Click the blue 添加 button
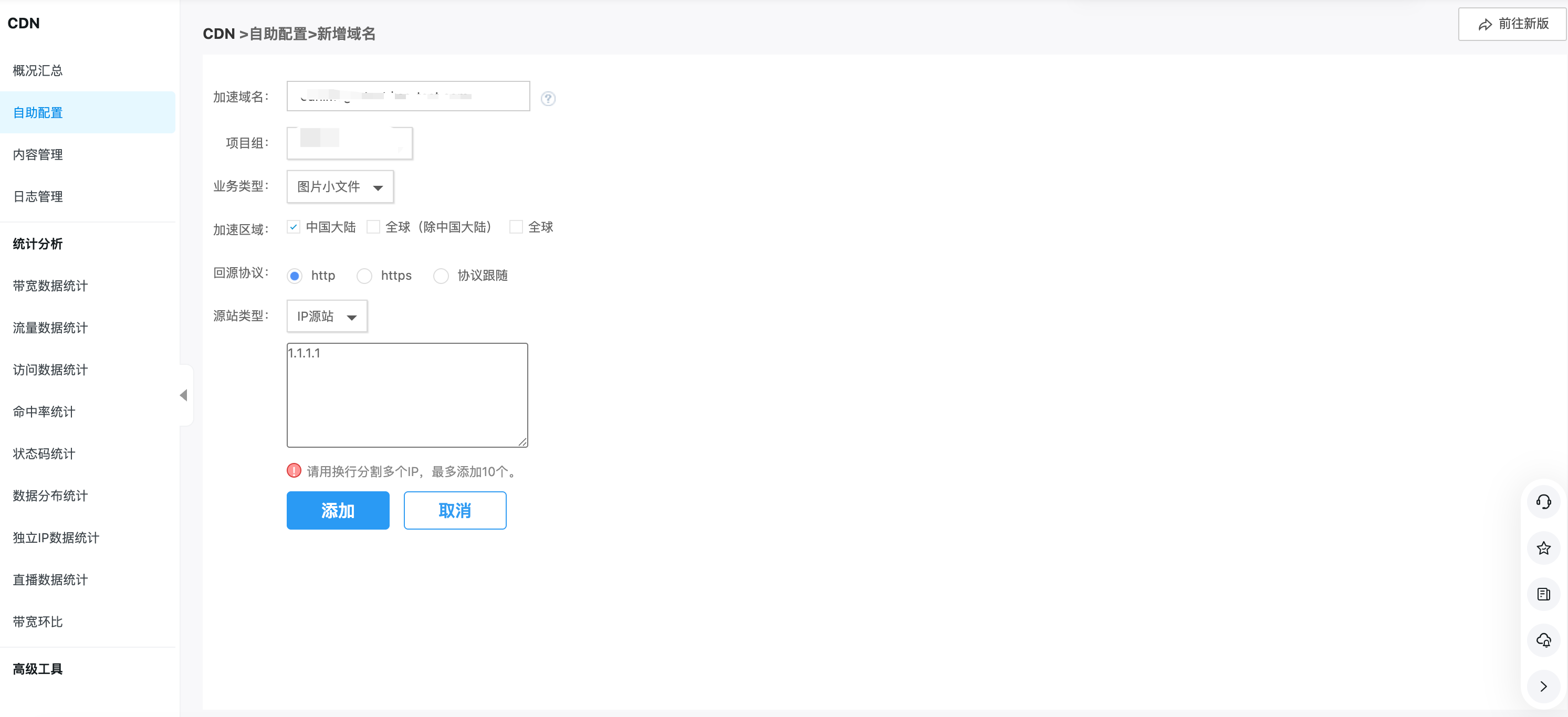The width and height of the screenshot is (1568, 717). (x=337, y=510)
